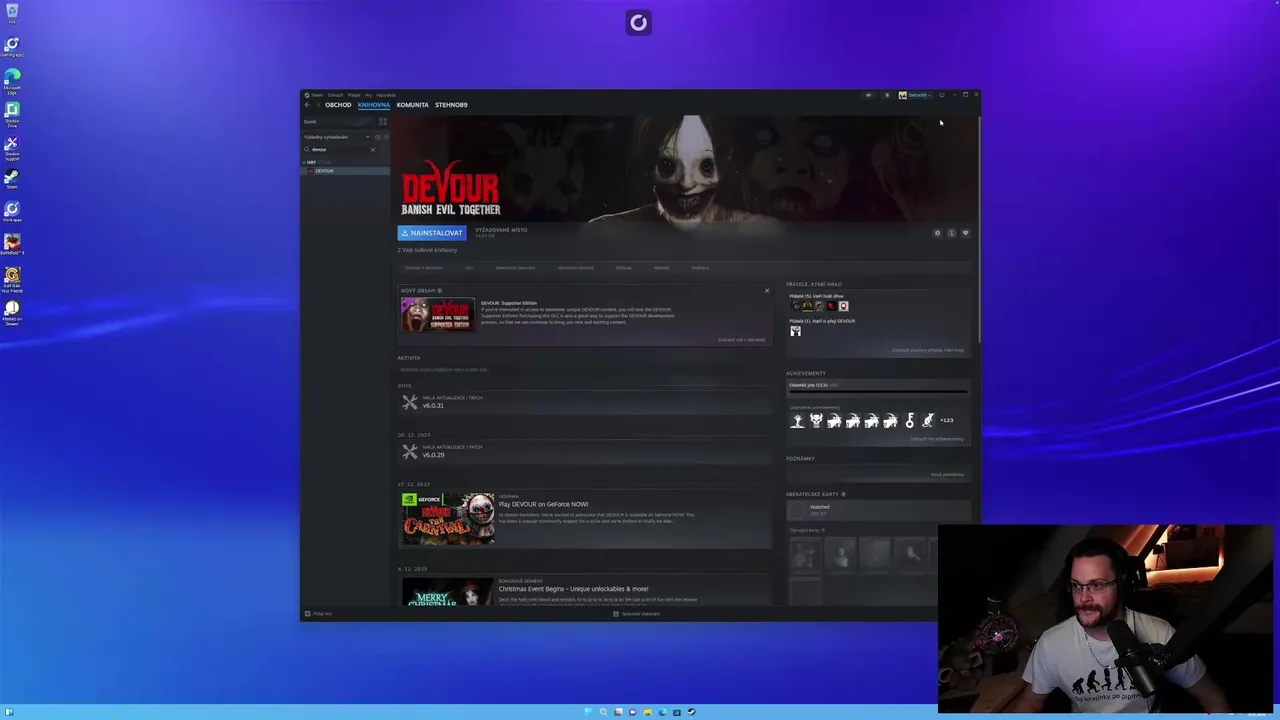Click the recent activity clock filter icon

pyautogui.click(x=377, y=137)
